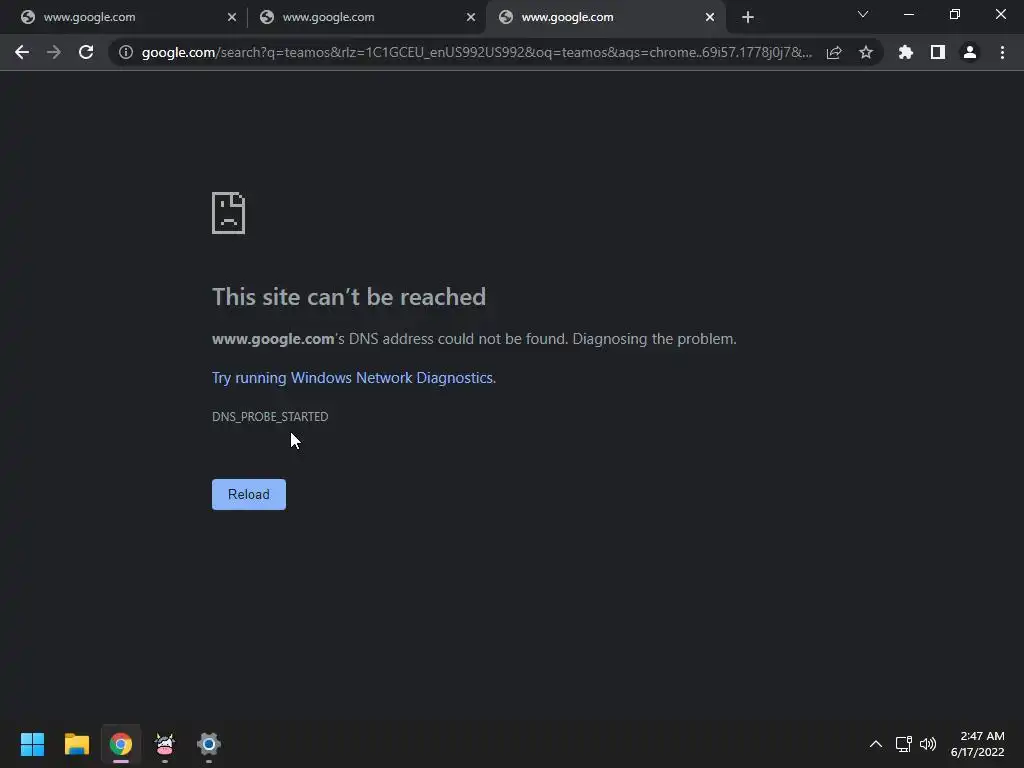Viewport: 1024px width, 768px height.
Task: Close the first www.google.com tab
Action: tap(232, 17)
